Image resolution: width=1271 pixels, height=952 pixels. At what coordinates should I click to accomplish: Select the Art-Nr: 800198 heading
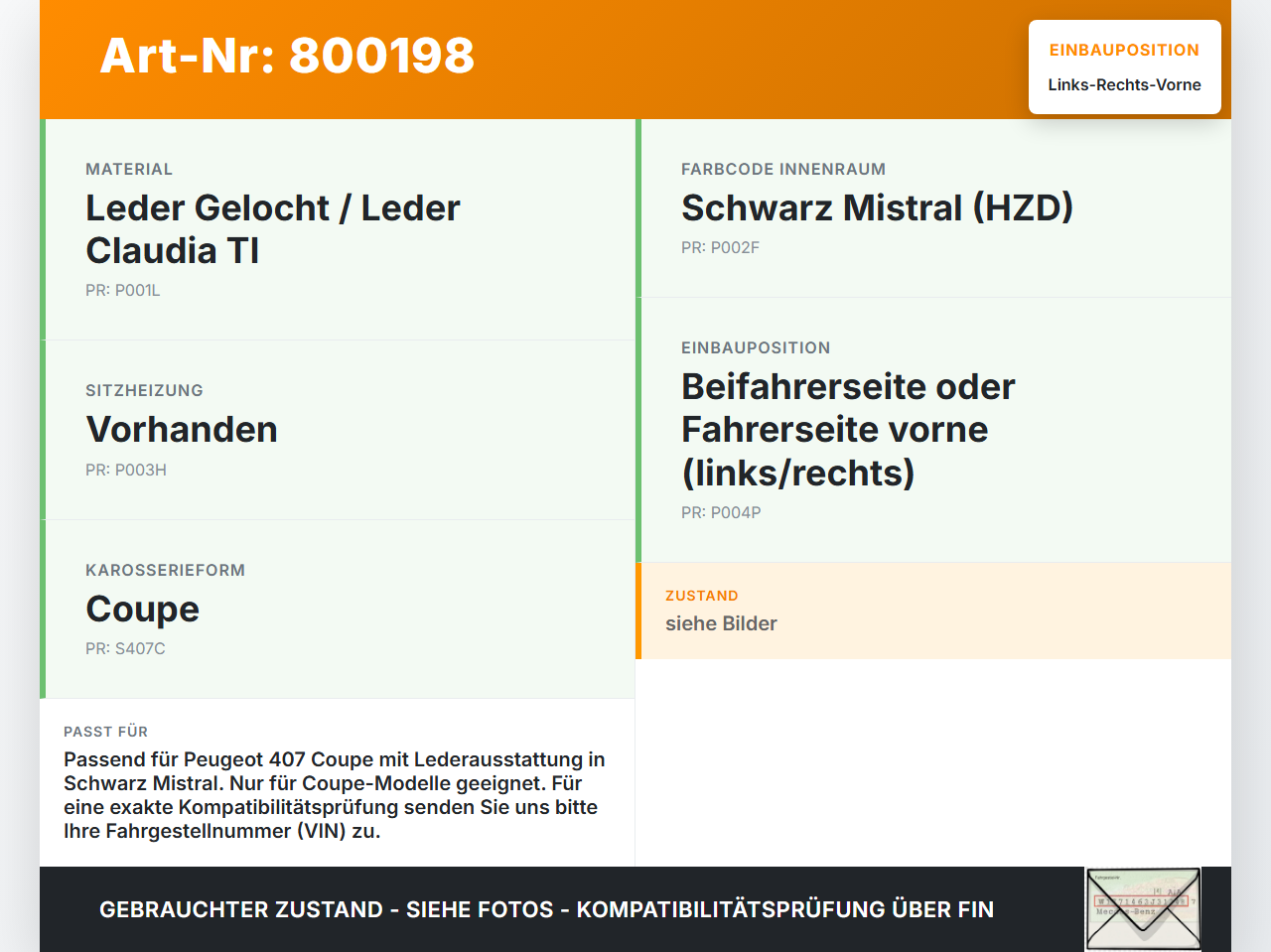pyautogui.click(x=288, y=56)
